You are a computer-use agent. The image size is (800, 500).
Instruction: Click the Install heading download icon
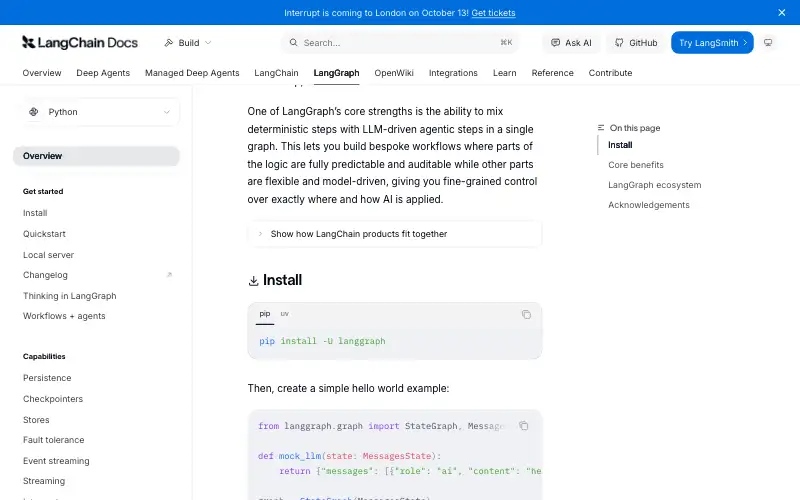coord(253,281)
